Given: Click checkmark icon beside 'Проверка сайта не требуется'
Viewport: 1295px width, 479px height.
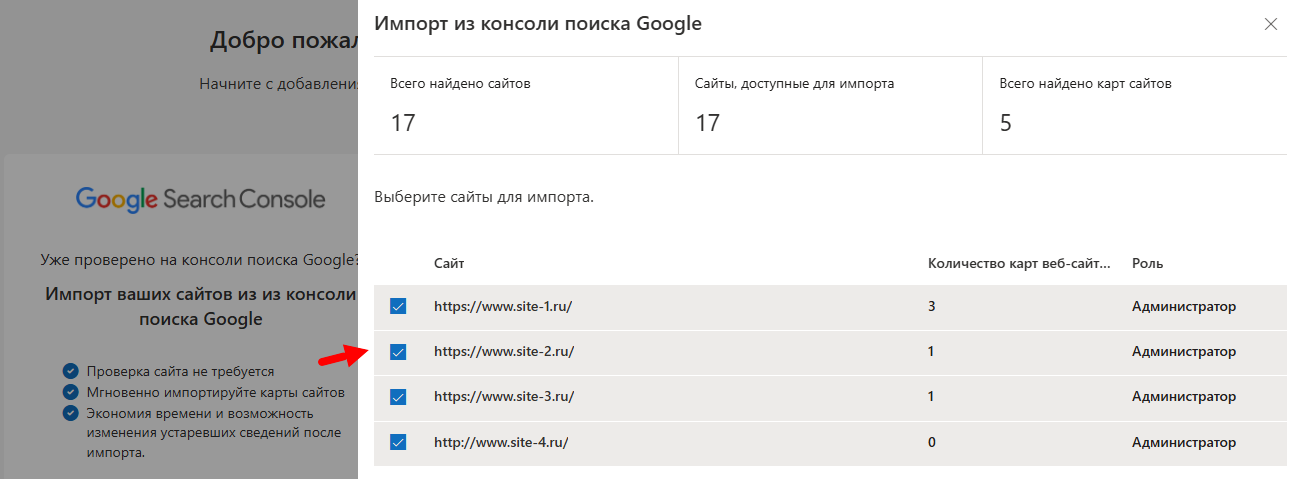Looking at the screenshot, I should (x=70, y=371).
